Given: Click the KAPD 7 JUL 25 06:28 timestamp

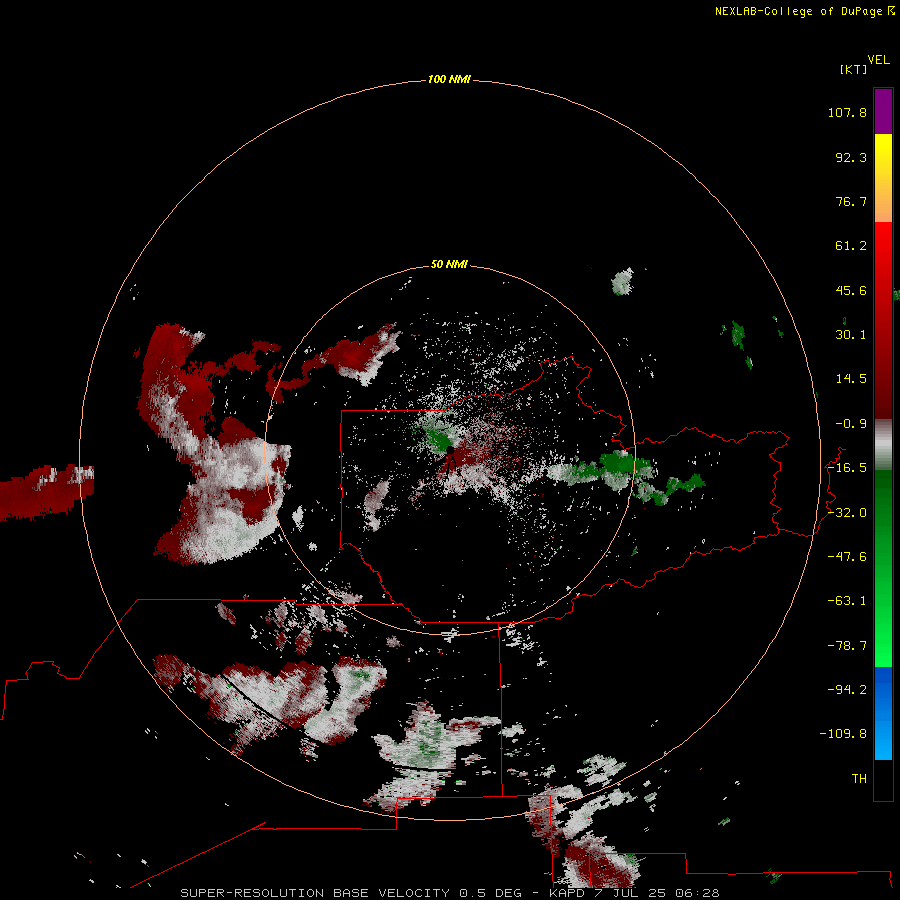Looking at the screenshot, I should [634, 893].
